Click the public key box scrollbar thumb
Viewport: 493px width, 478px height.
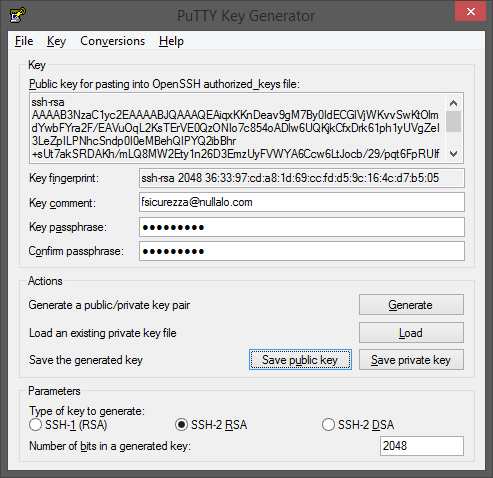pyautogui.click(x=453, y=121)
